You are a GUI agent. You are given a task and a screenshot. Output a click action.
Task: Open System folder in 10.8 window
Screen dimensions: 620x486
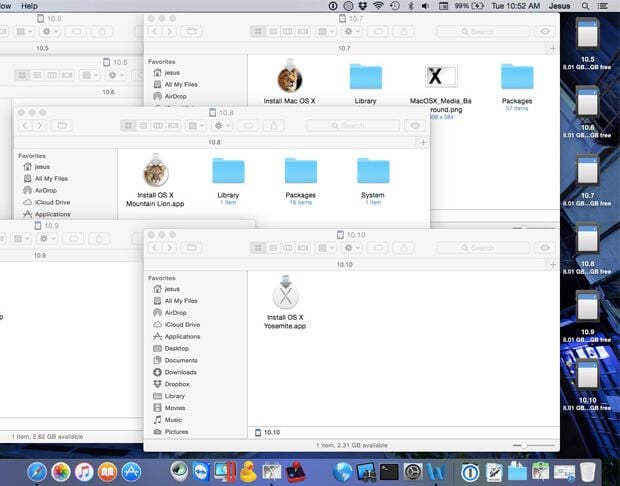click(373, 171)
